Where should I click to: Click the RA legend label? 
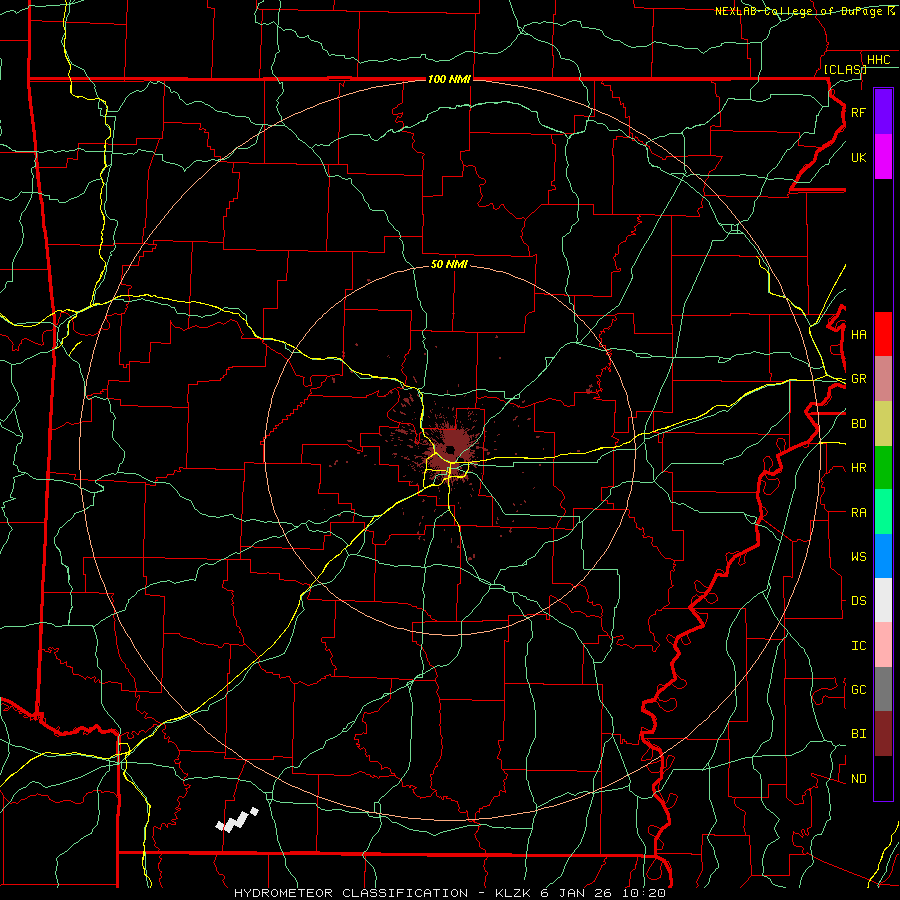[858, 513]
